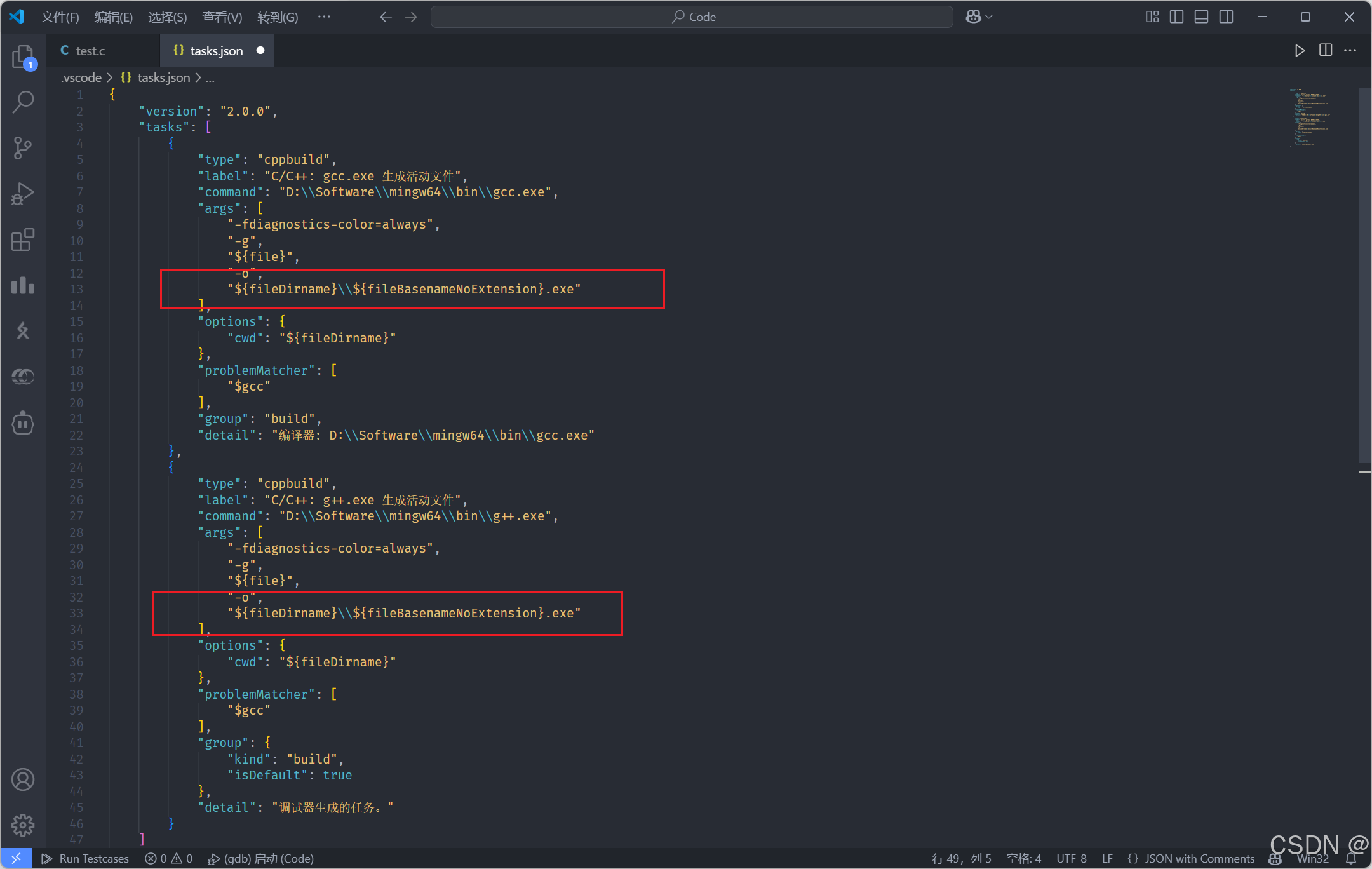This screenshot has height=869, width=1372.
Task: Open the 文件(F) menu
Action: pos(60,17)
